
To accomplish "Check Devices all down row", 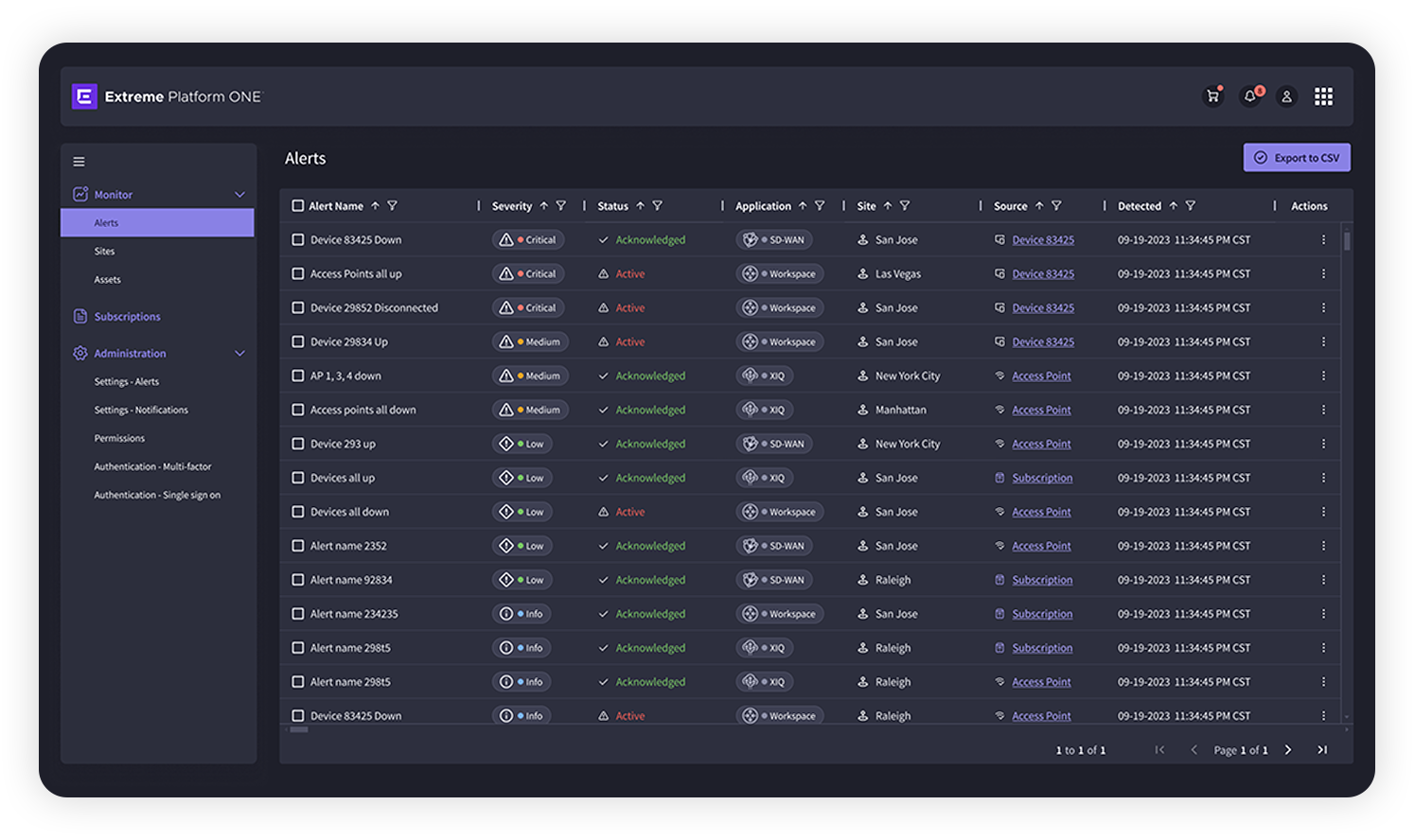I will pyautogui.click(x=297, y=513).
